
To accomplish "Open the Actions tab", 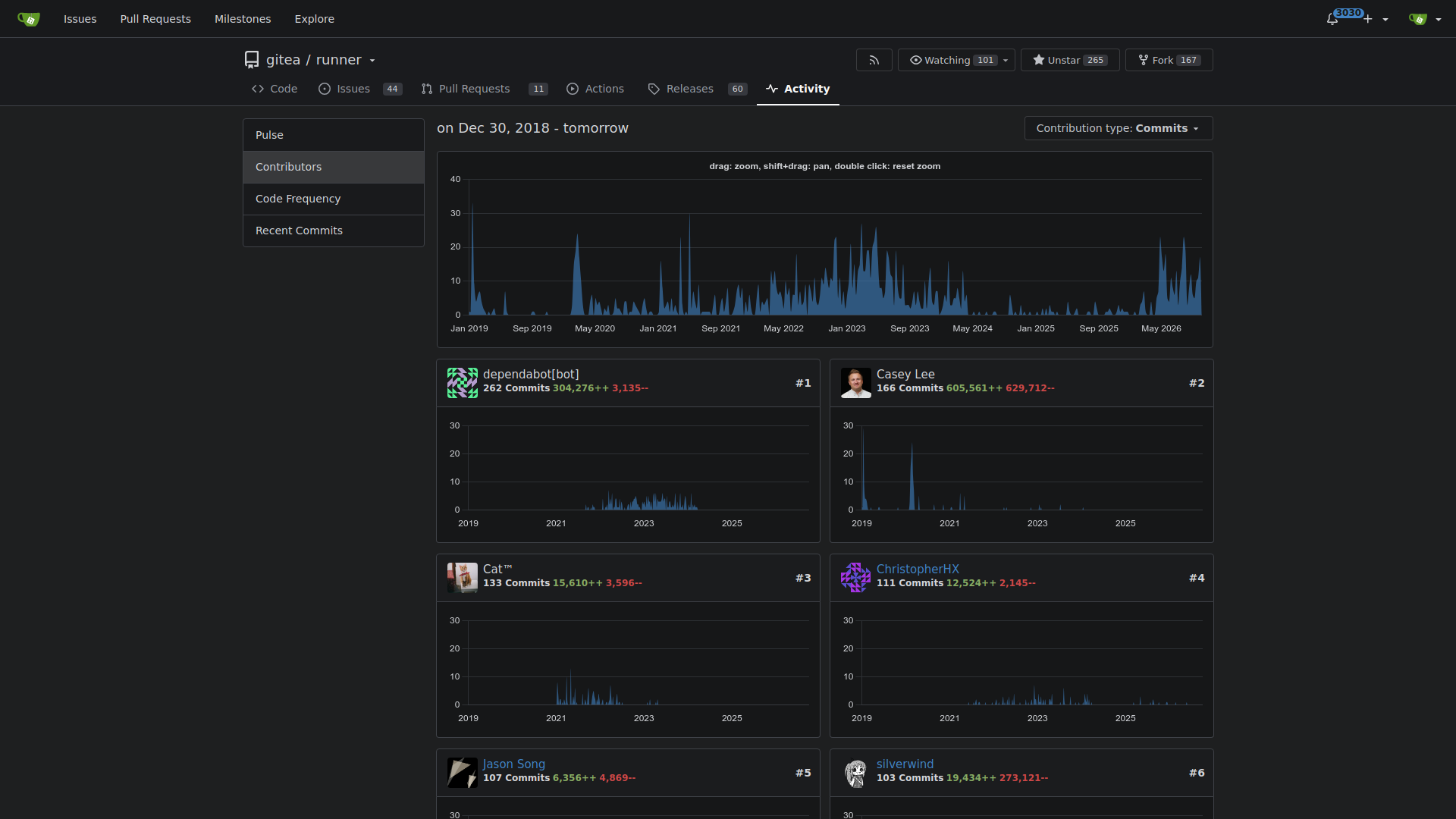I will coord(595,89).
